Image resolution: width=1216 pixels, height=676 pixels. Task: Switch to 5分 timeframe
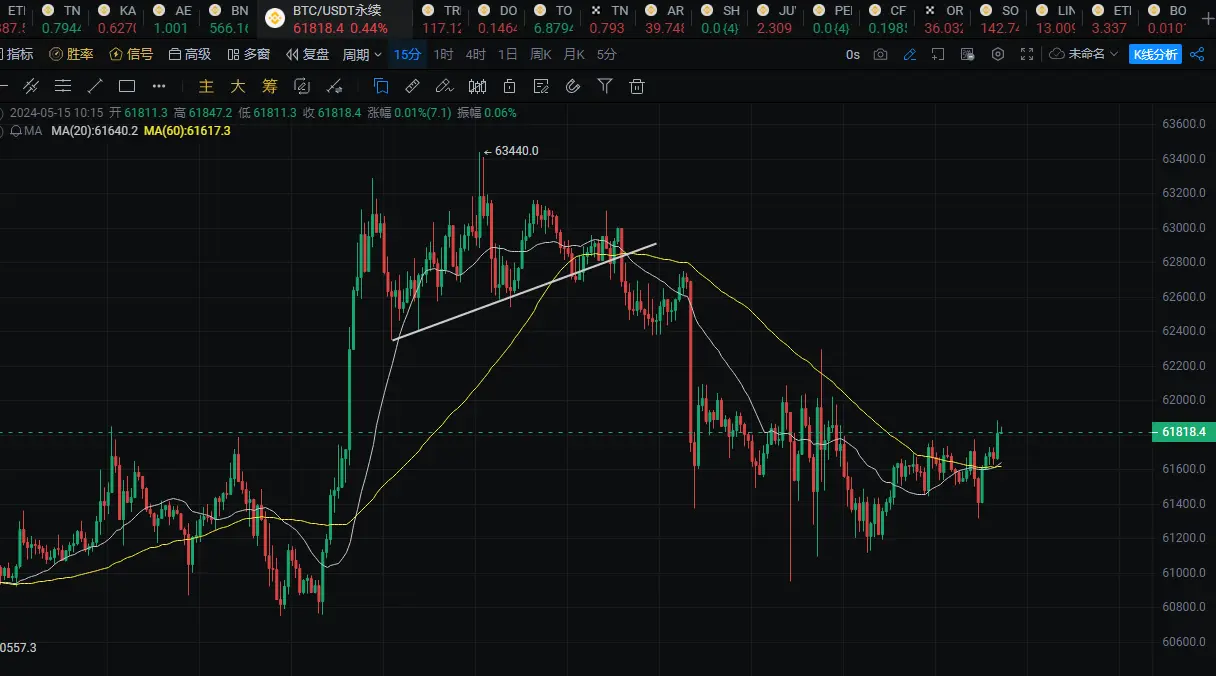pos(606,54)
